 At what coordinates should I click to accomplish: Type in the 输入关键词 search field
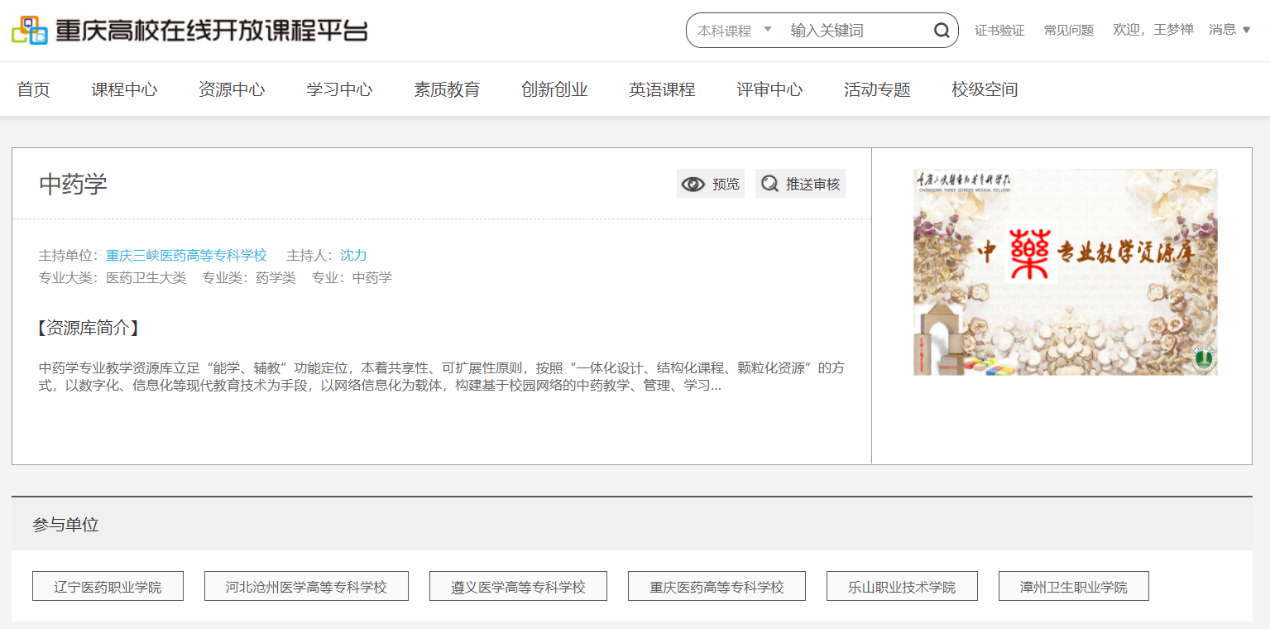[x=855, y=31]
